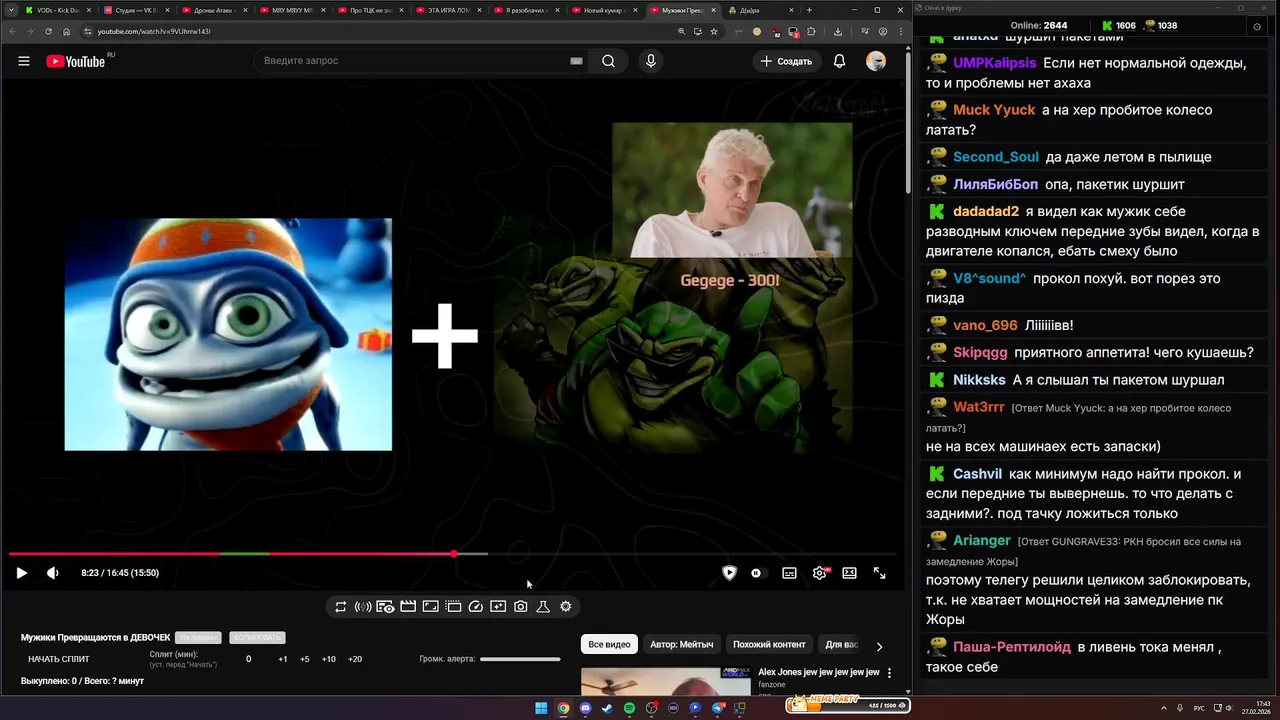The width and height of the screenshot is (1280, 720).
Task: Mute the video with the speaker icon
Action: (53, 573)
